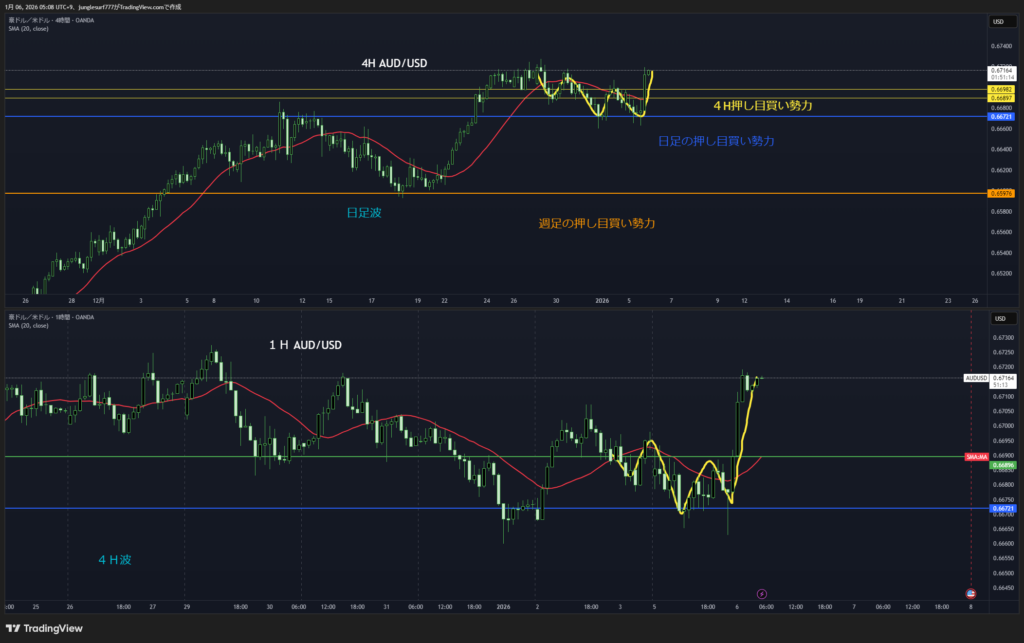Select the '4H AUD/USD' text annotation
Image resolution: width=1024 pixels, height=643 pixels.
[x=394, y=63]
